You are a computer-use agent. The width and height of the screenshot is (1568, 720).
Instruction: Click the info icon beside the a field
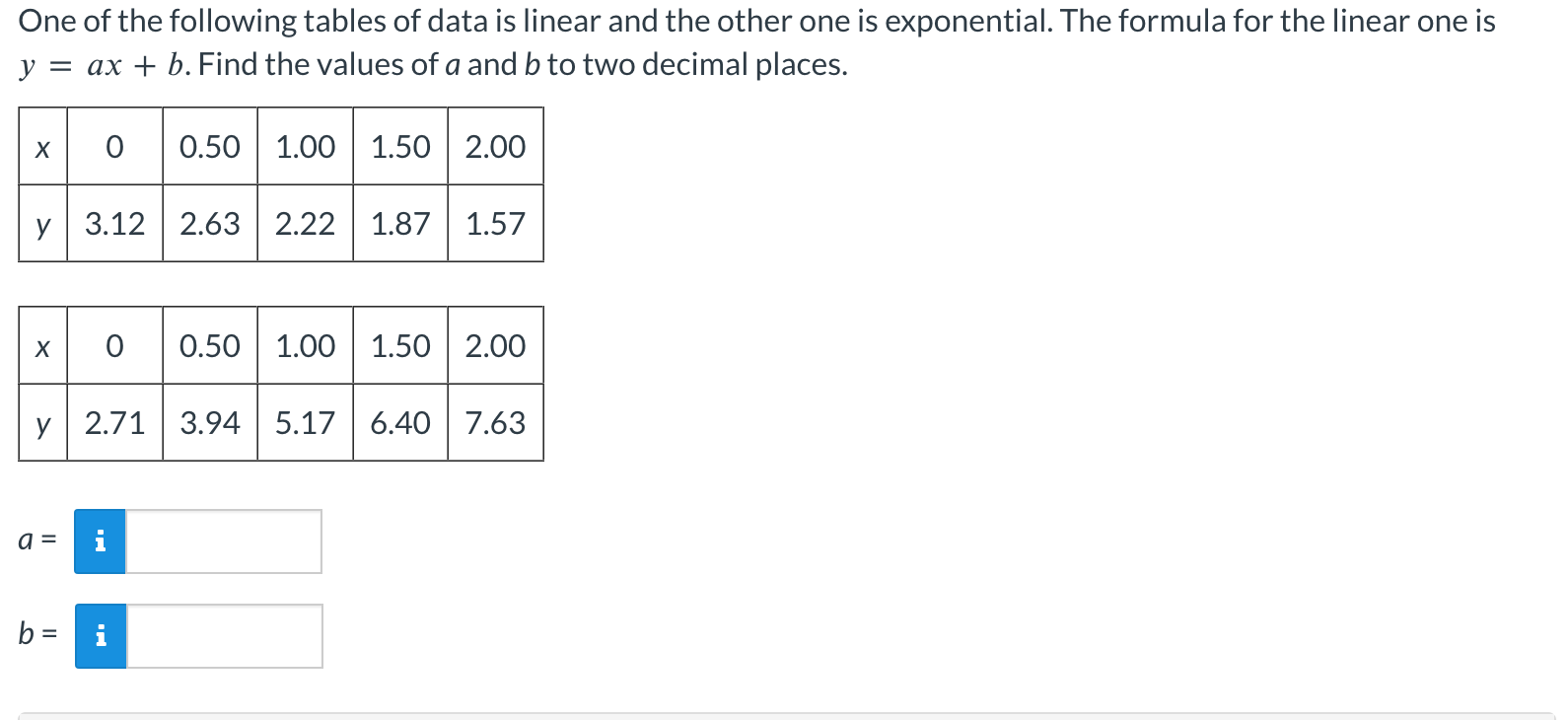tap(100, 541)
